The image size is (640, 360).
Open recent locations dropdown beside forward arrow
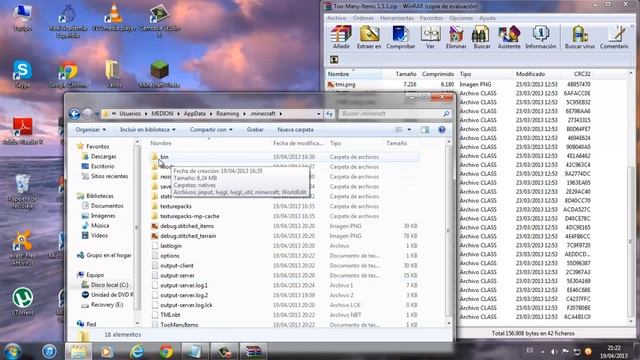pyautogui.click(x=97, y=114)
